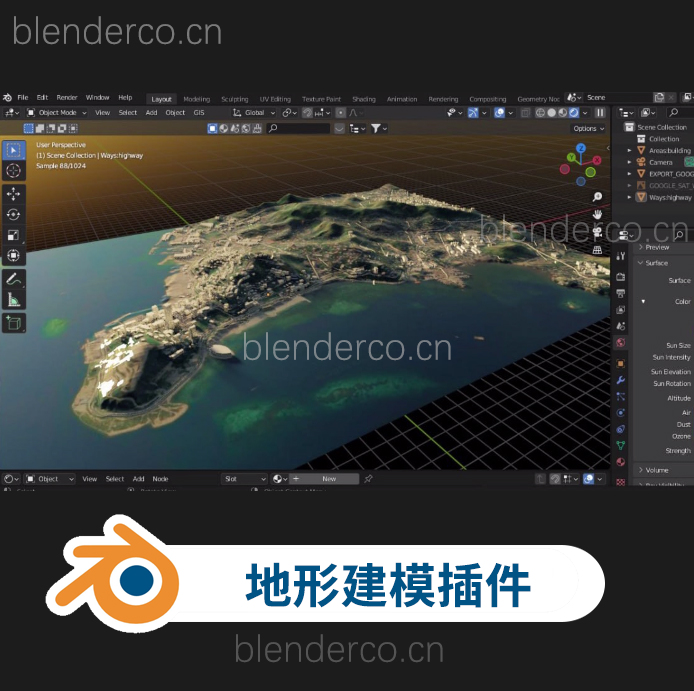Screen dimensions: 694x691
Task: Open the node editor Node menu
Action: (x=160, y=479)
